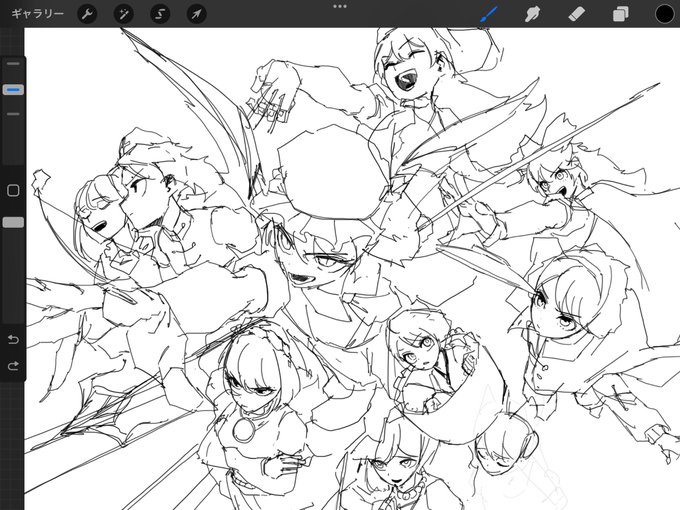Open the Layers panel
The height and width of the screenshot is (510, 680).
click(621, 14)
